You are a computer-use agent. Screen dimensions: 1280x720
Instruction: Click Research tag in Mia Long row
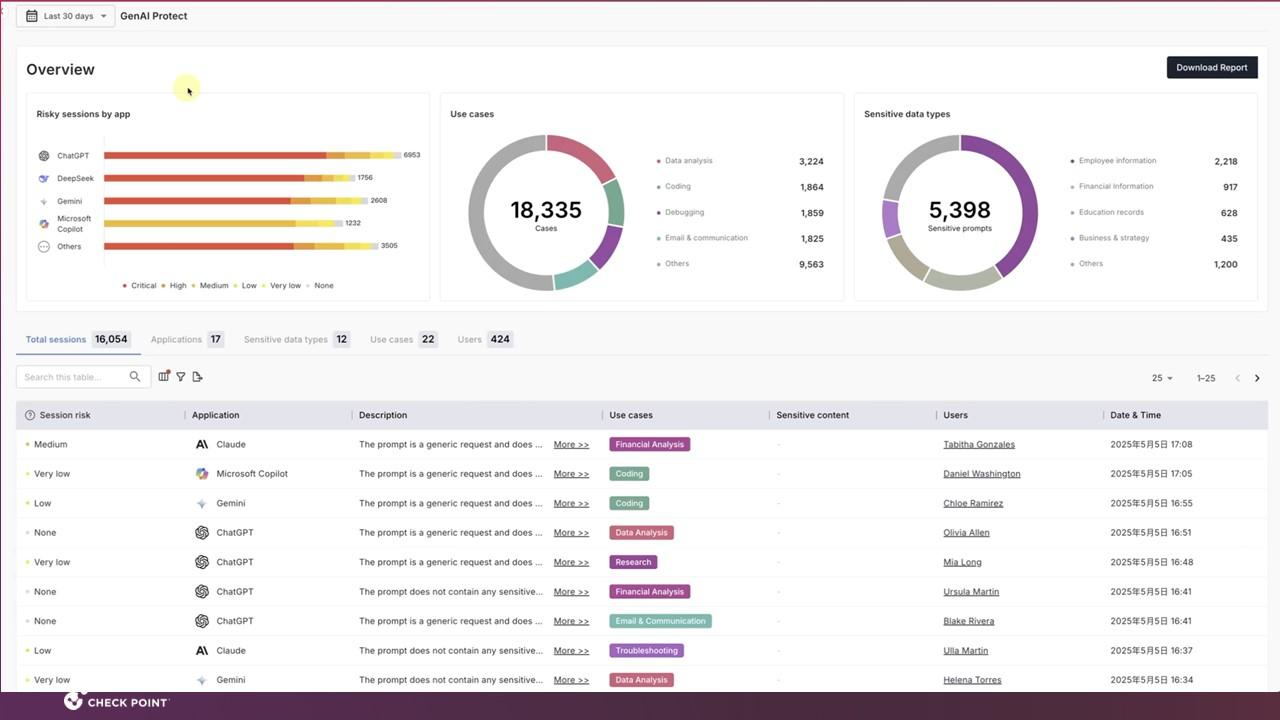coord(633,562)
